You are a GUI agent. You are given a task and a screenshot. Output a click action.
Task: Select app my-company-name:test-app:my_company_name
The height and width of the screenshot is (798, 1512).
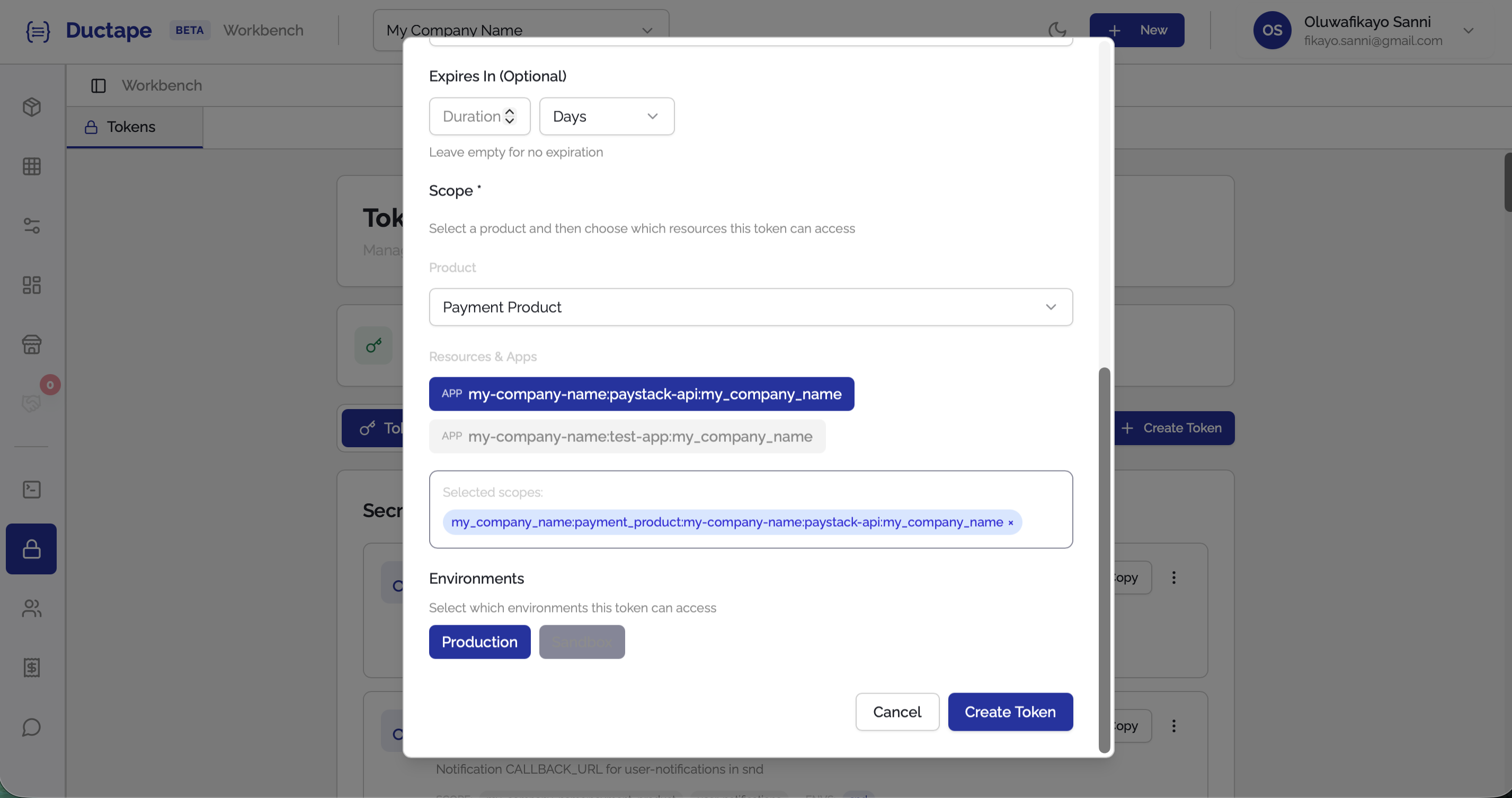(627, 436)
